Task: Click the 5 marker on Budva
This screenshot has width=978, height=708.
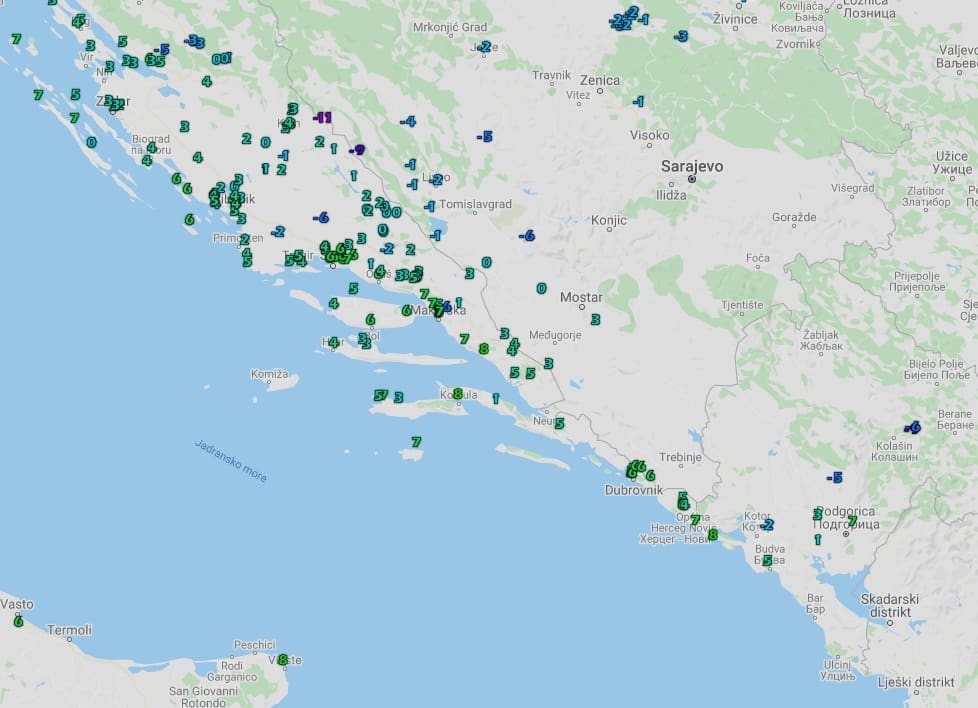Action: pos(767,561)
